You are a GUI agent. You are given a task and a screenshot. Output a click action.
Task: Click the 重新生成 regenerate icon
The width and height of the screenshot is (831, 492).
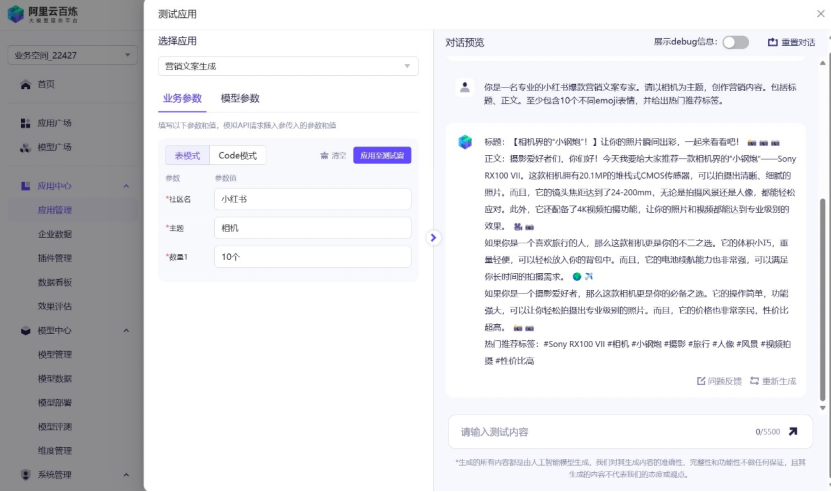coord(754,381)
